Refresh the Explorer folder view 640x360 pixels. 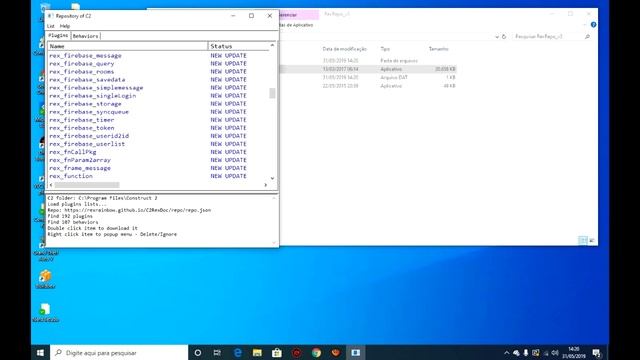(x=504, y=37)
